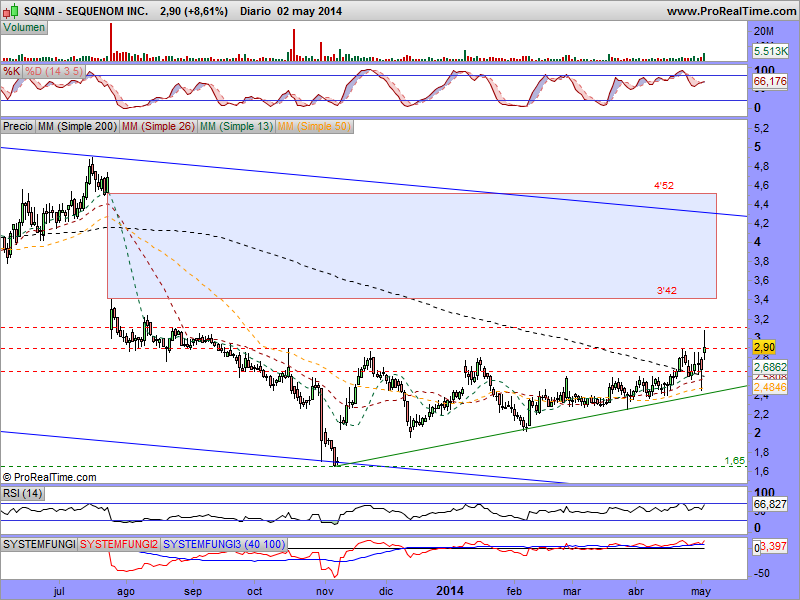
Task: Click the header title SQNM - SEQUENOM INC.
Action: click(x=86, y=11)
